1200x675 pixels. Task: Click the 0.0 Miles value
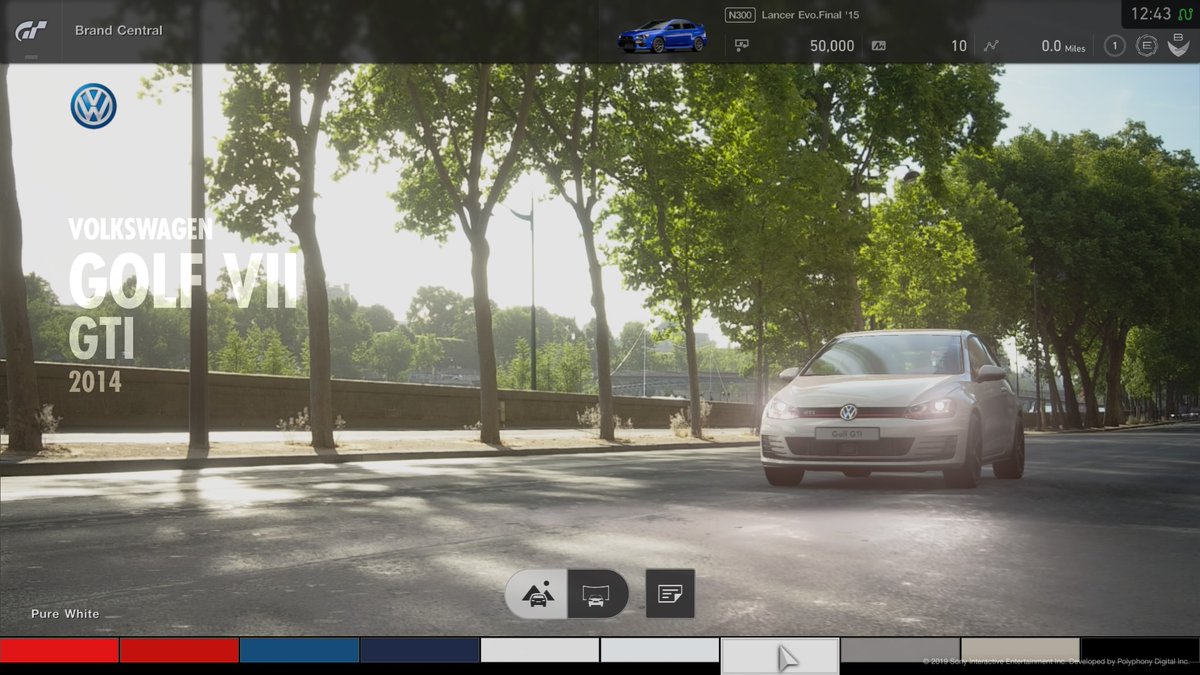1063,46
